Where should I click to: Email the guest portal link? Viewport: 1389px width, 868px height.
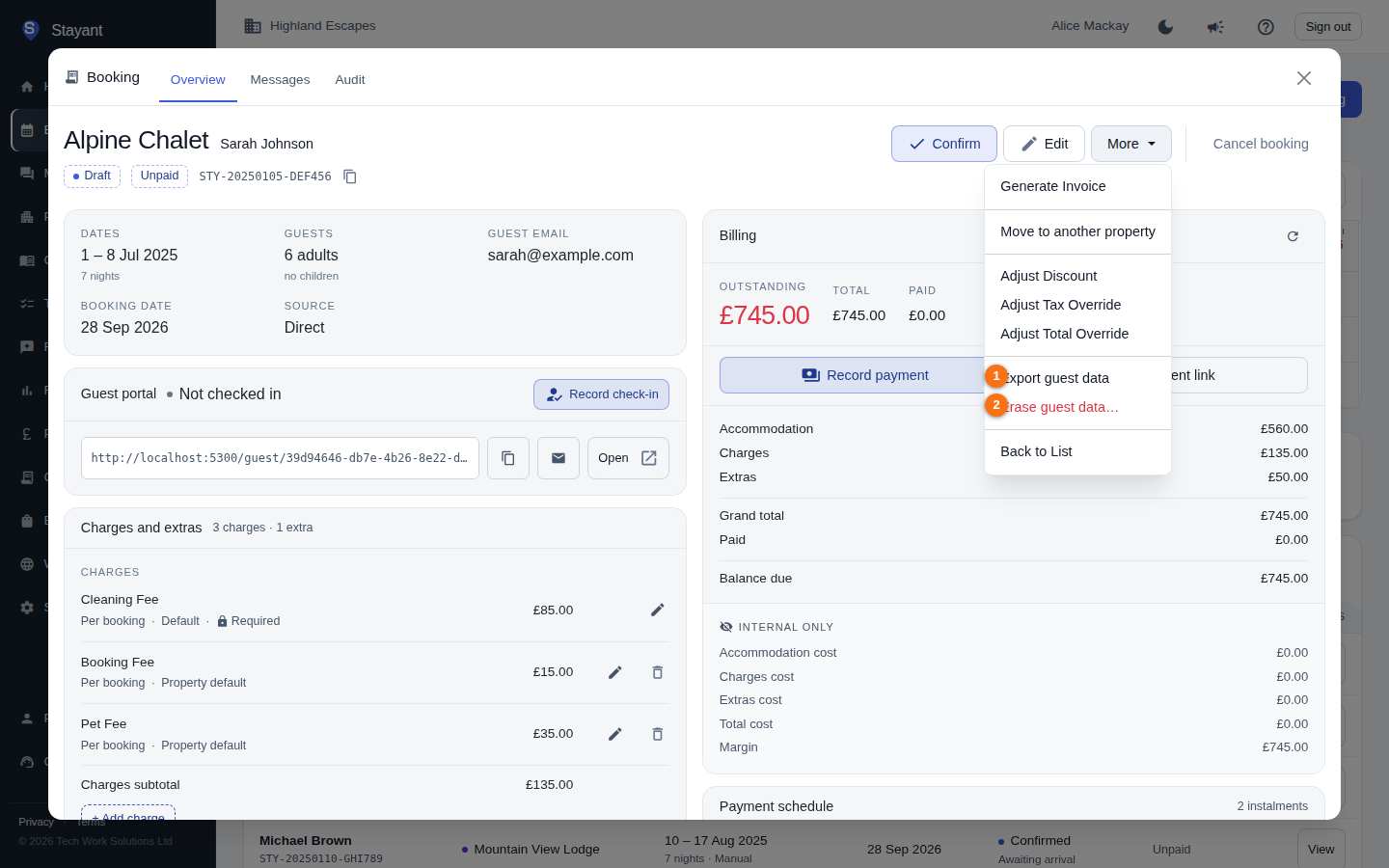click(x=558, y=458)
